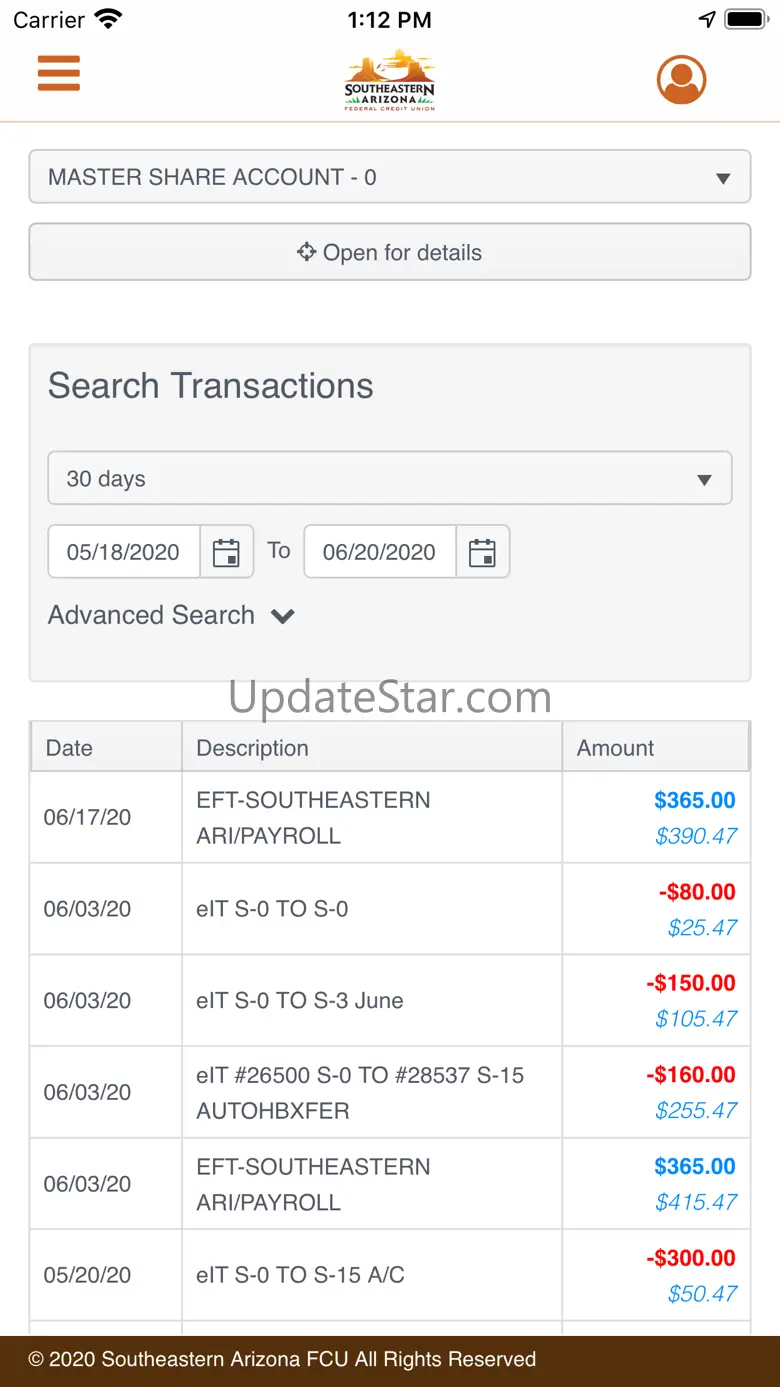Tap the location arrow in status bar
Image resolution: width=780 pixels, height=1387 pixels.
pyautogui.click(x=707, y=20)
